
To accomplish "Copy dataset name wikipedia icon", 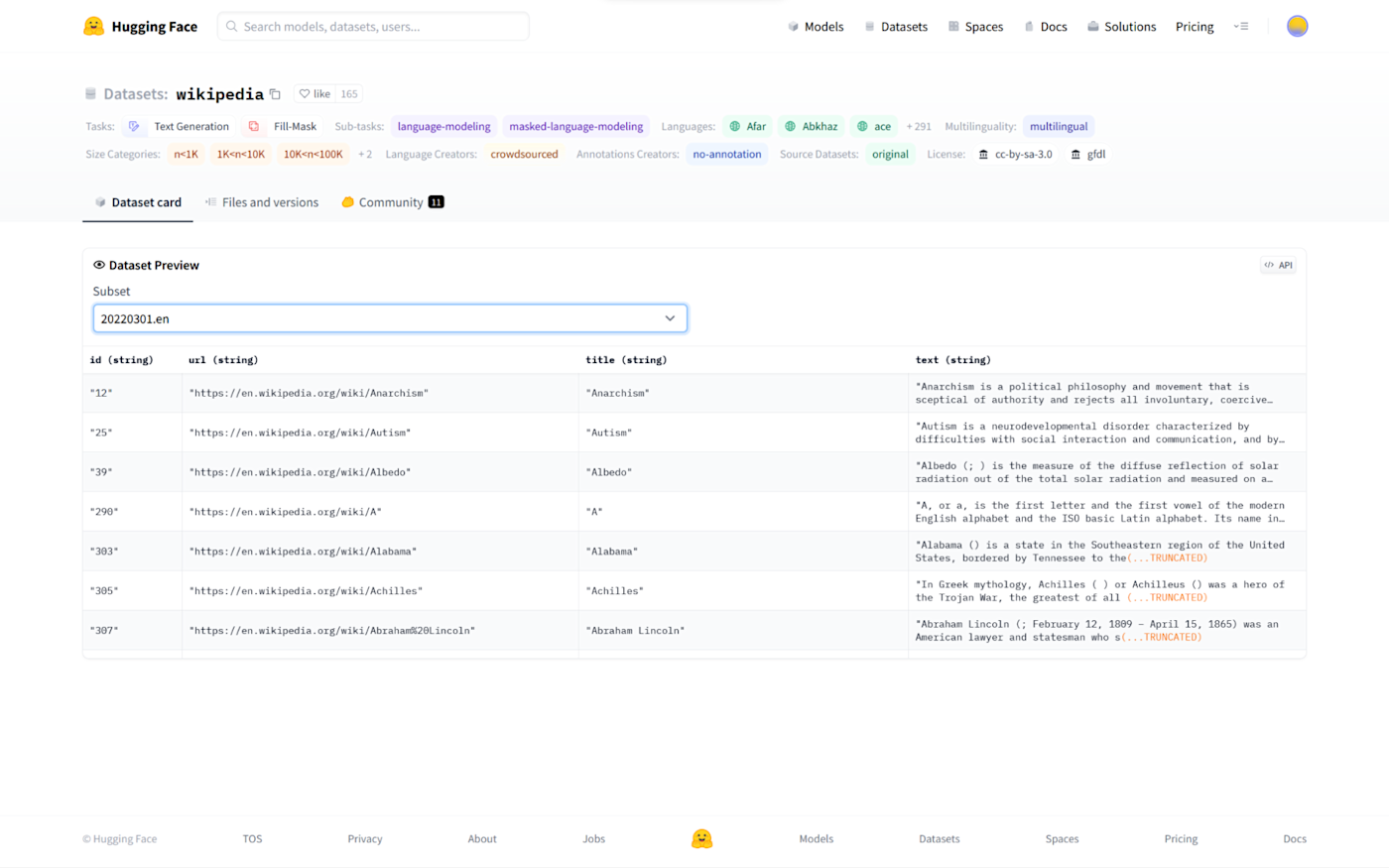I will [275, 94].
